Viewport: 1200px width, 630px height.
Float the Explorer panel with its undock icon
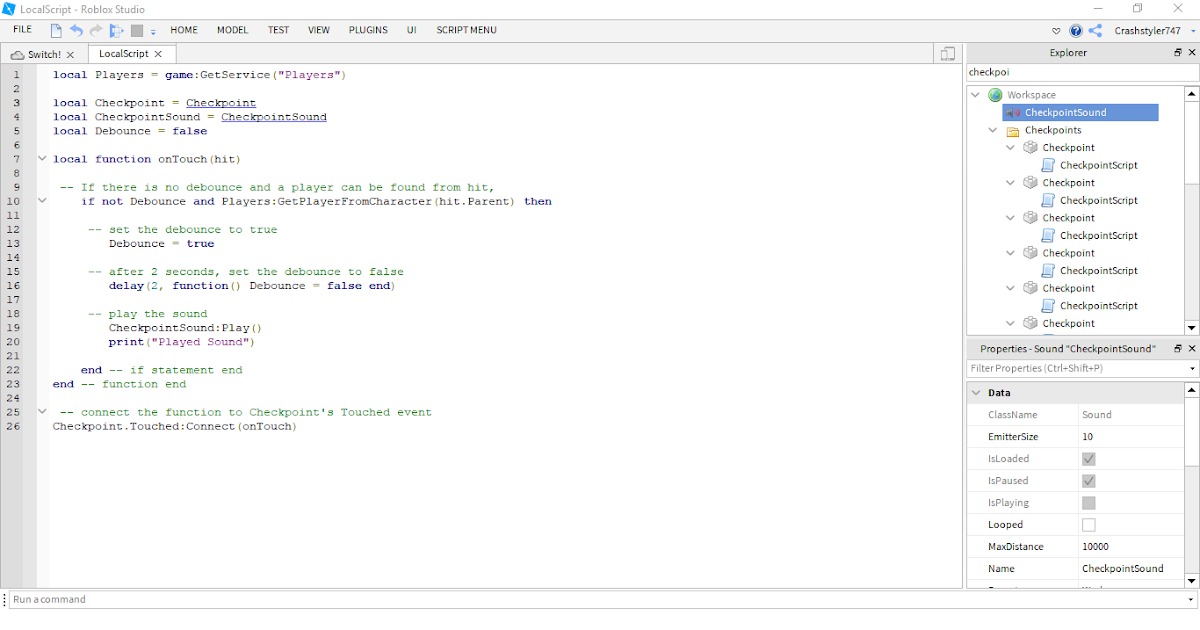click(x=1178, y=53)
